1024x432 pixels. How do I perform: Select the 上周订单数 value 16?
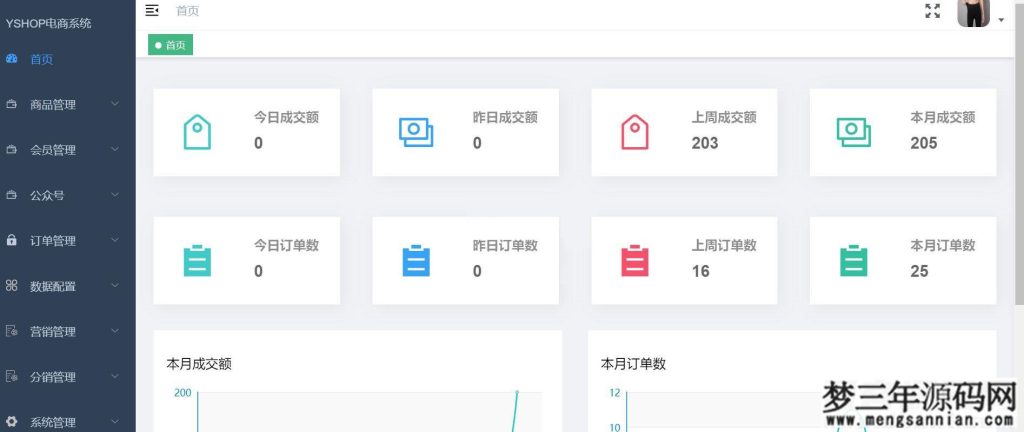click(x=701, y=271)
